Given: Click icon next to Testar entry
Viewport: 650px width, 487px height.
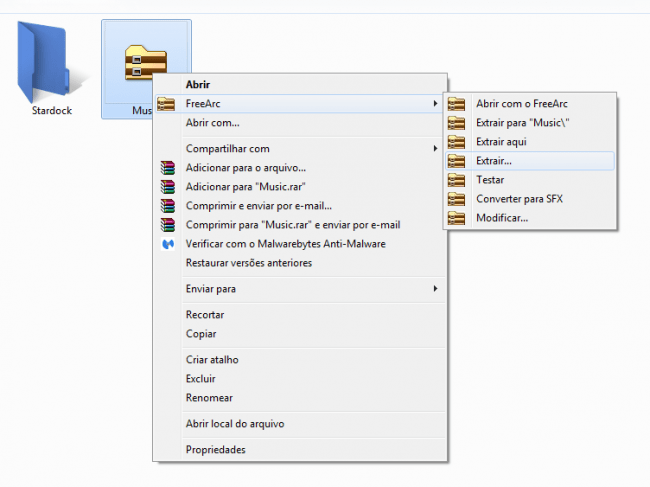Looking at the screenshot, I should pos(457,180).
